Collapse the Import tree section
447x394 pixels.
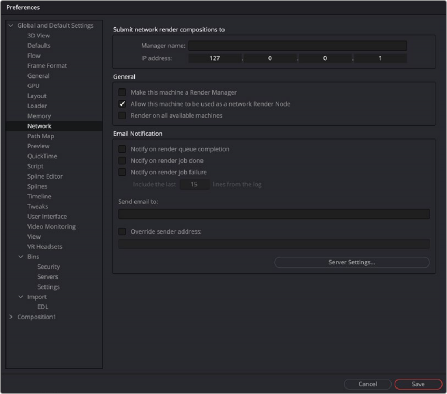(21, 297)
